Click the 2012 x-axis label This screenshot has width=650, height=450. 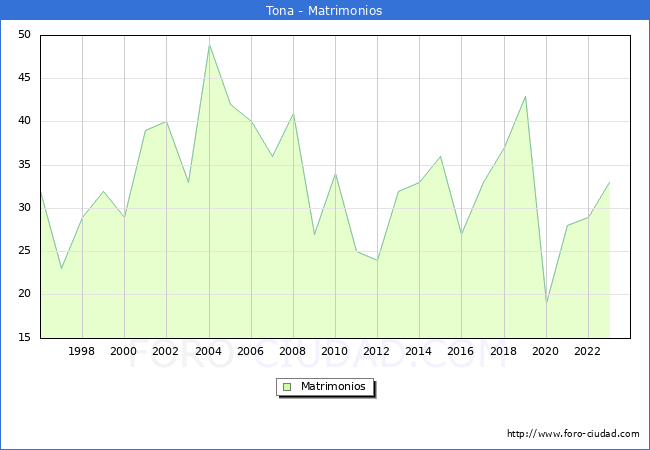377,352
